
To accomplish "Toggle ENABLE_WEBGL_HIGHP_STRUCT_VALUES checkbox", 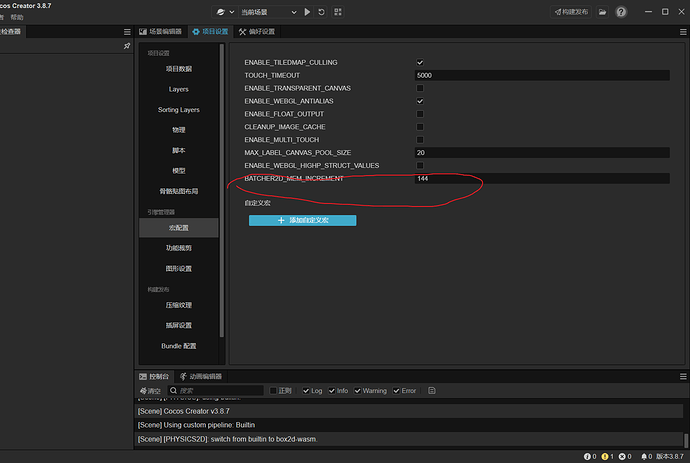I will click(x=420, y=165).
